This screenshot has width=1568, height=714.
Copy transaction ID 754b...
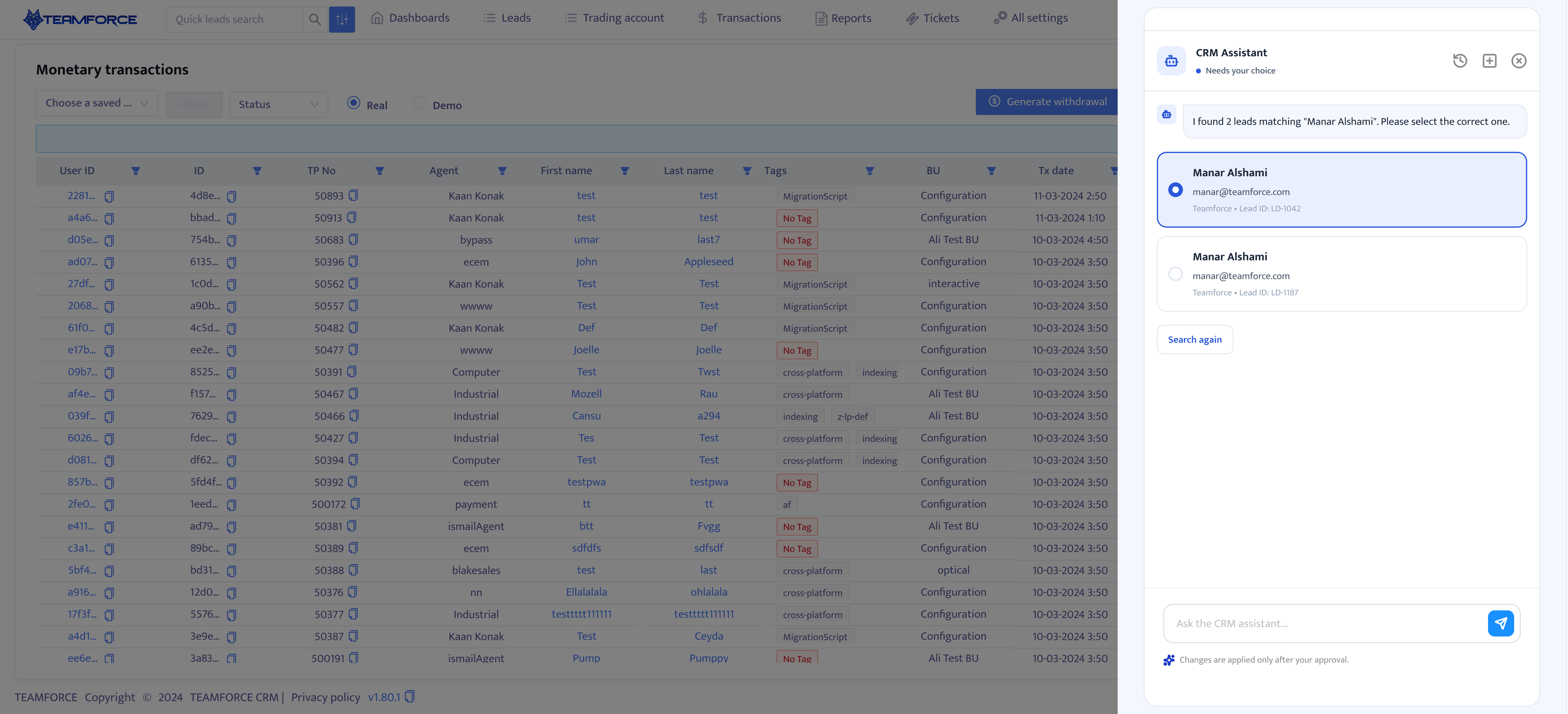coord(231,240)
